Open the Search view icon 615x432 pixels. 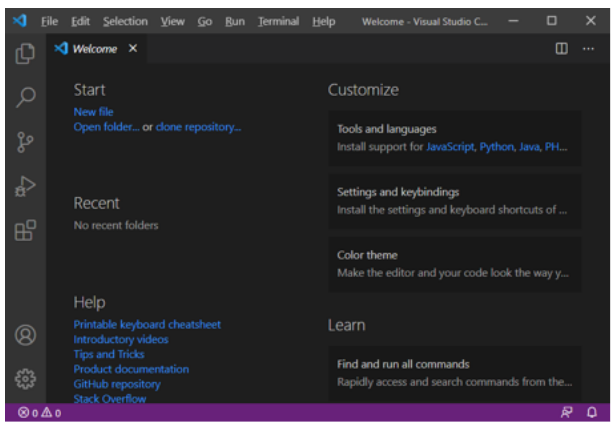coord(25,97)
